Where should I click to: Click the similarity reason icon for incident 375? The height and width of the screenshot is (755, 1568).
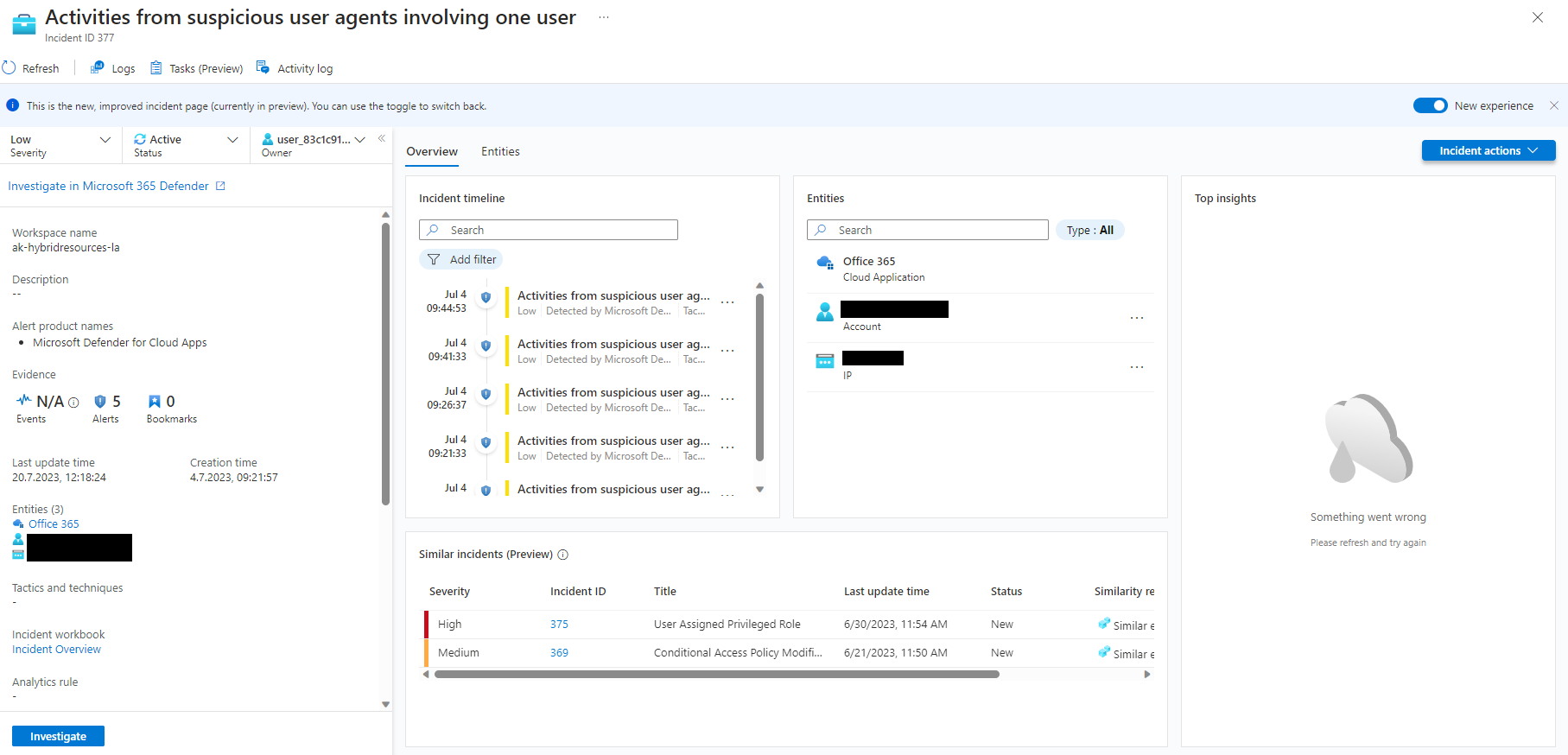(x=1104, y=624)
